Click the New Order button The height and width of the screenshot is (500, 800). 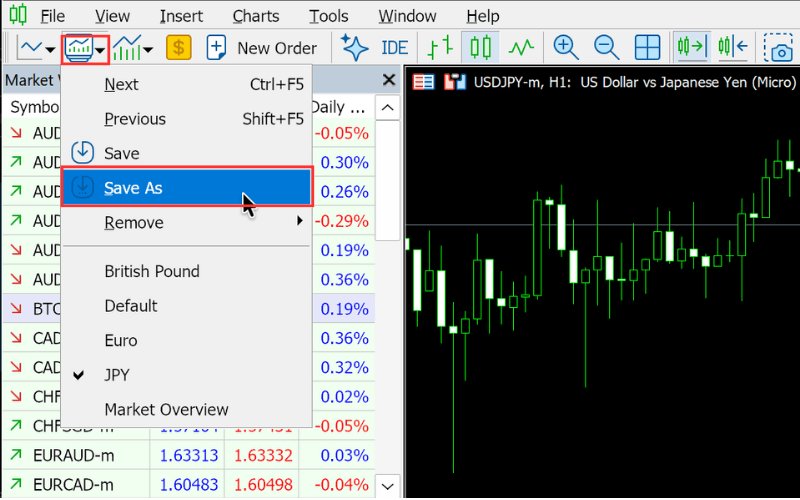262,48
